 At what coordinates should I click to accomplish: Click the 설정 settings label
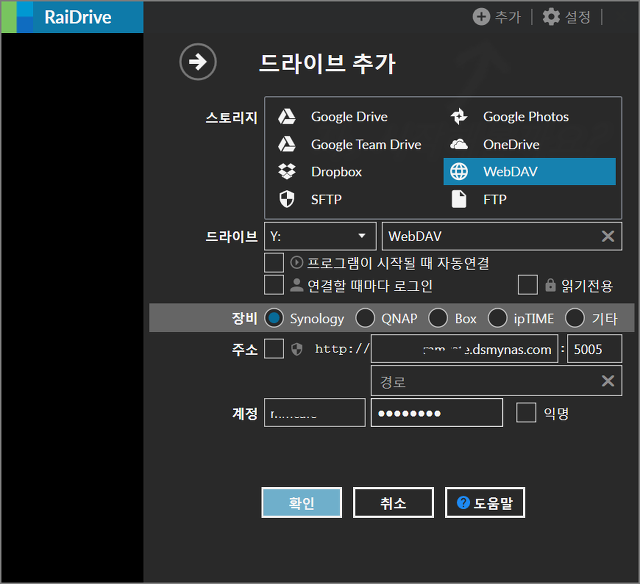pos(578,17)
